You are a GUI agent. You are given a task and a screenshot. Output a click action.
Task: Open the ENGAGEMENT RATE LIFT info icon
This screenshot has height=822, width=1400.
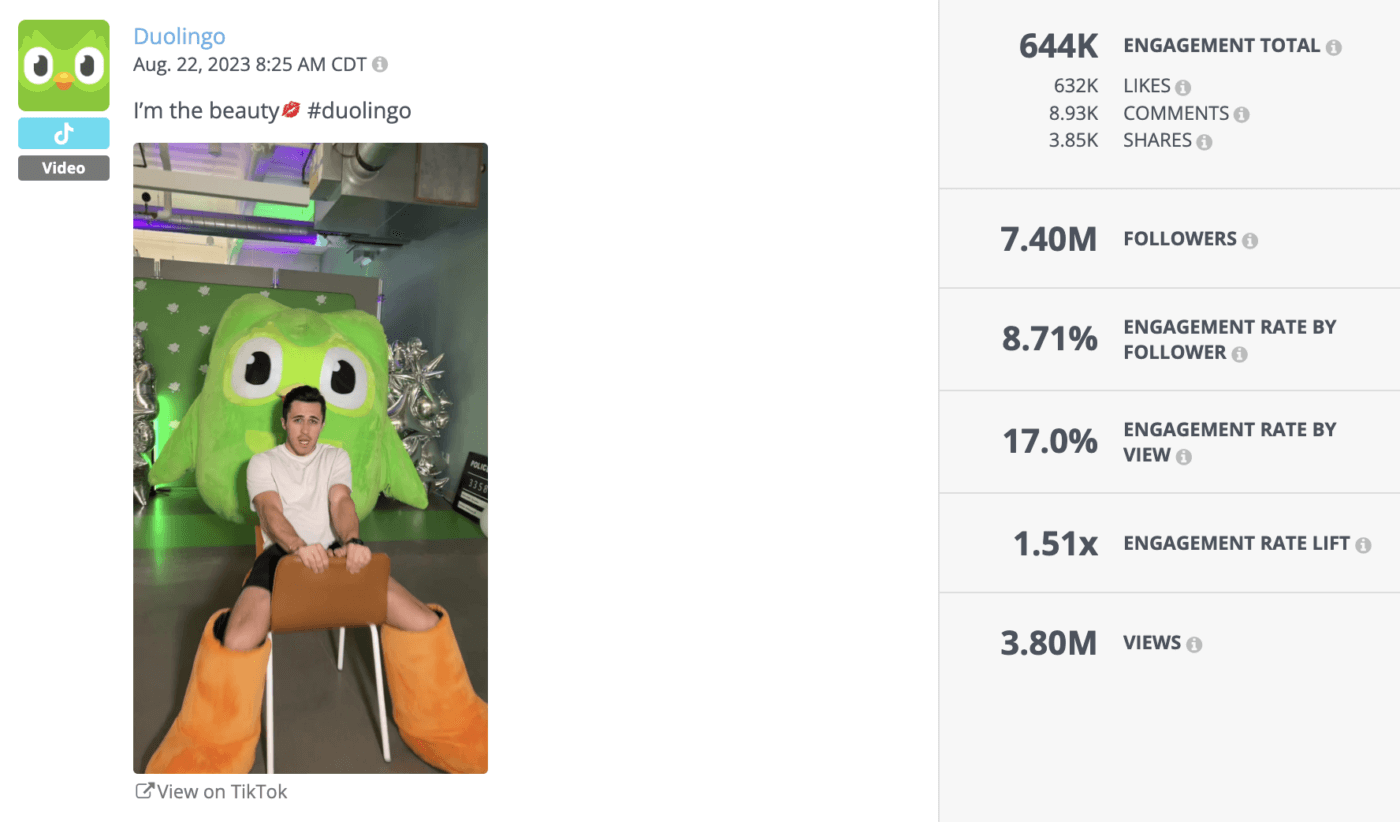pyautogui.click(x=1363, y=543)
